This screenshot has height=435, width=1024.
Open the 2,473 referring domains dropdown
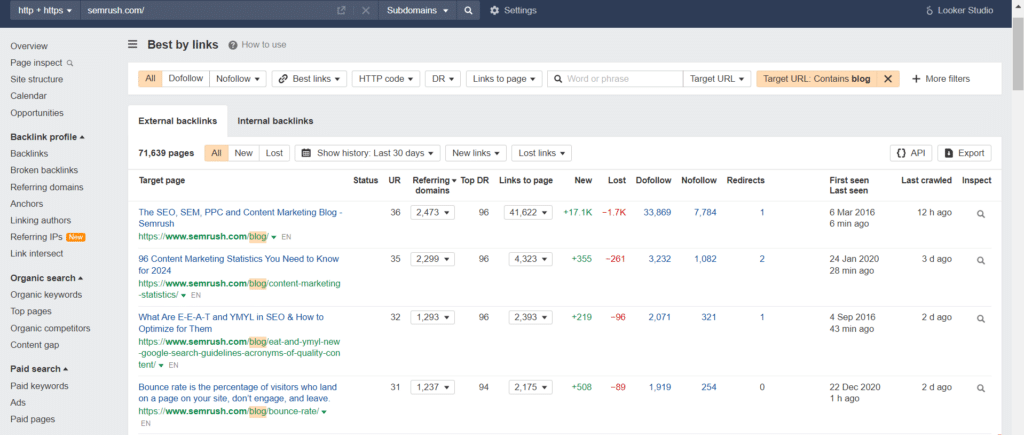[432, 212]
